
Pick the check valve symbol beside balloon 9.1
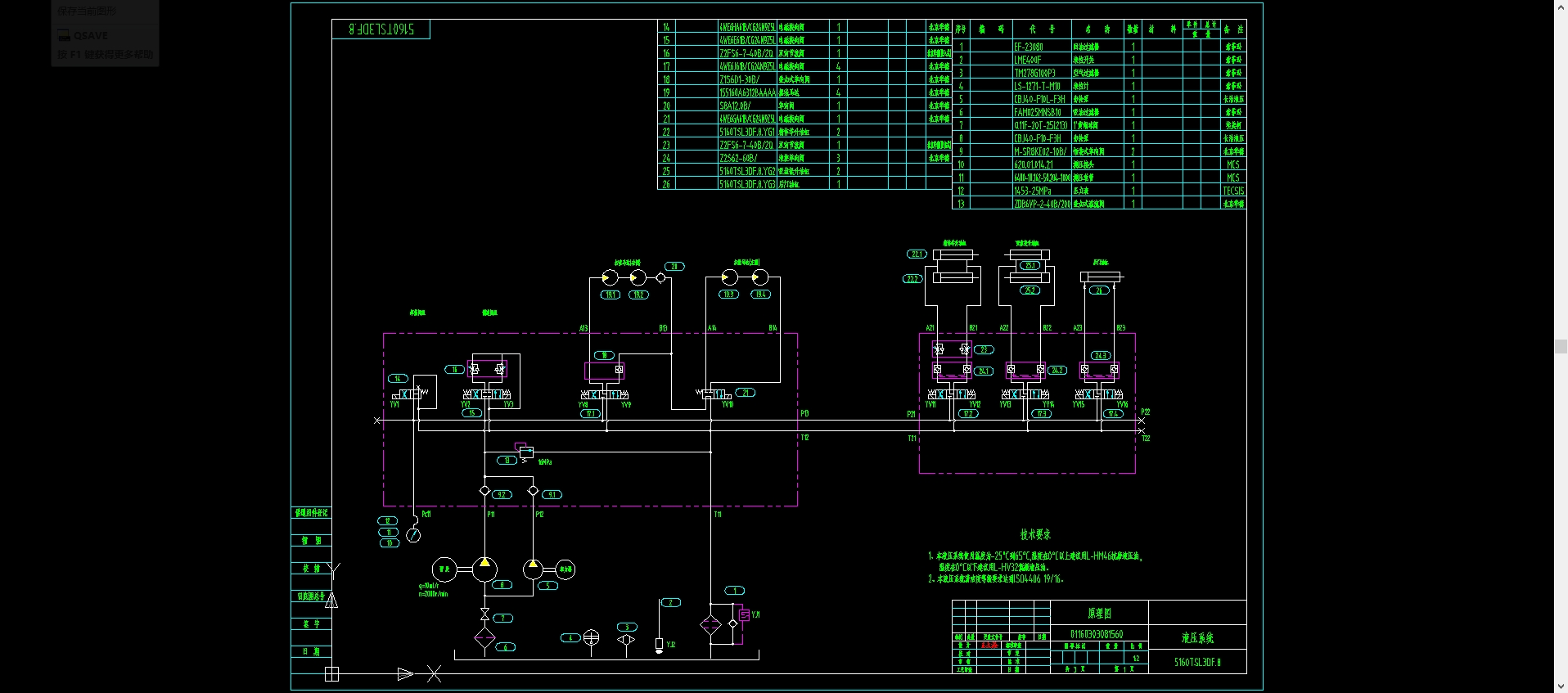[x=533, y=491]
